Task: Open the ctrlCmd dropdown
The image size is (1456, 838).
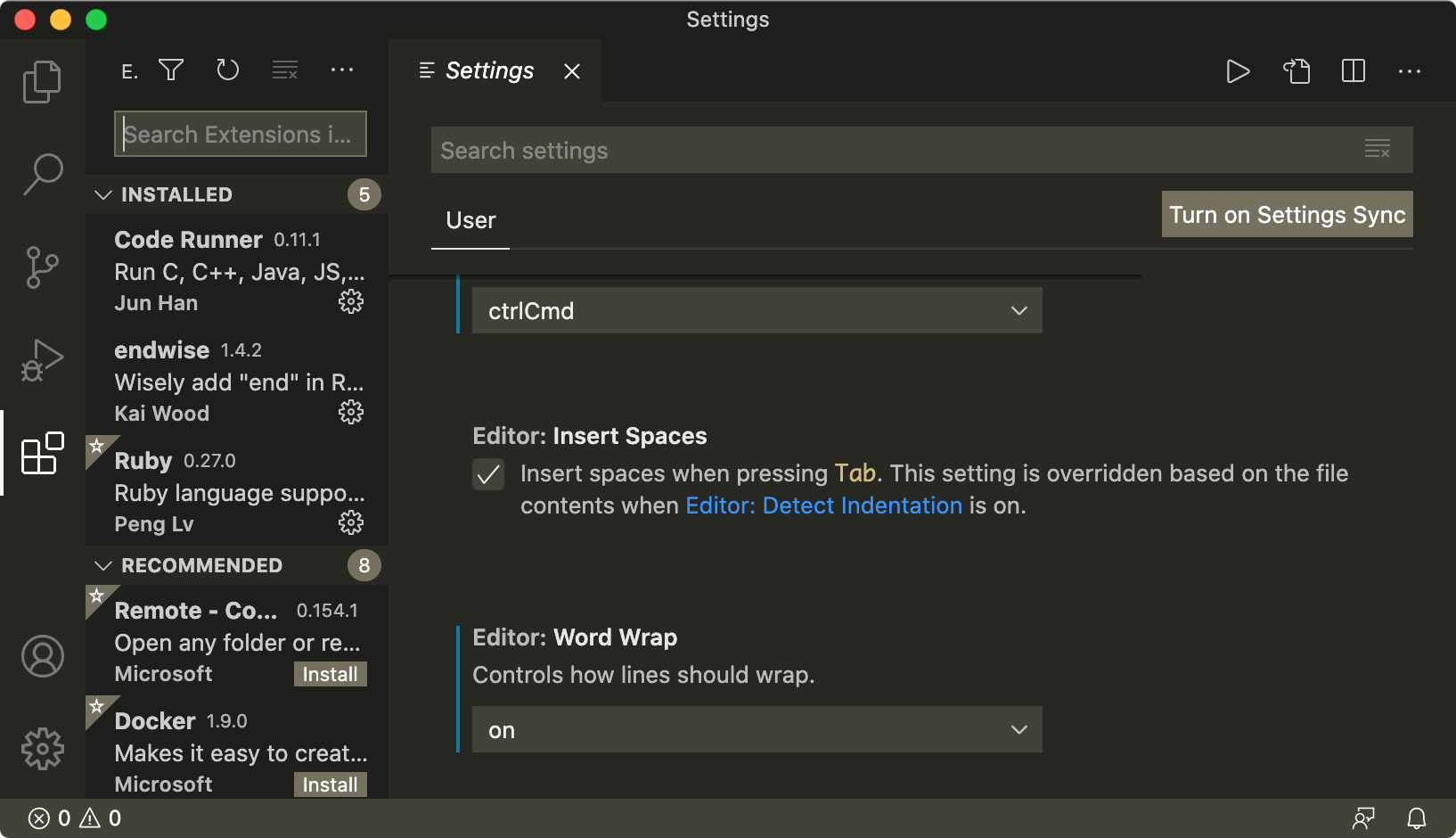Action: 757,311
